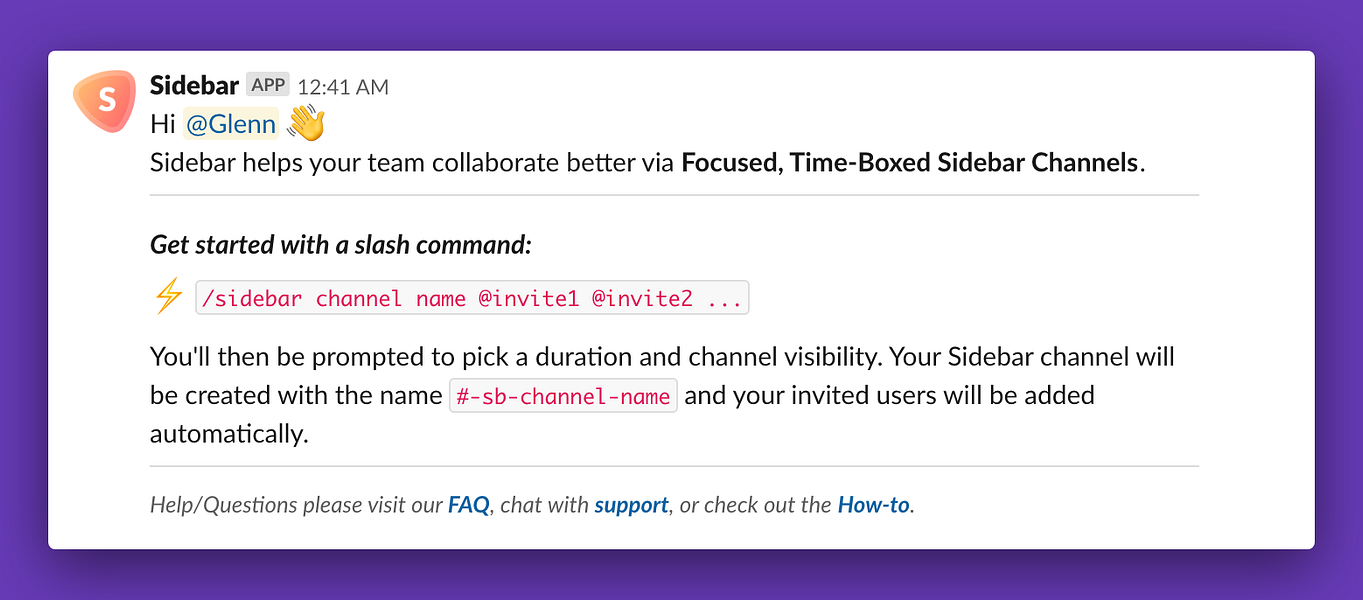The image size is (1363, 600).
Task: Click the word Hi in the greeting
Action: pyautogui.click(x=163, y=124)
